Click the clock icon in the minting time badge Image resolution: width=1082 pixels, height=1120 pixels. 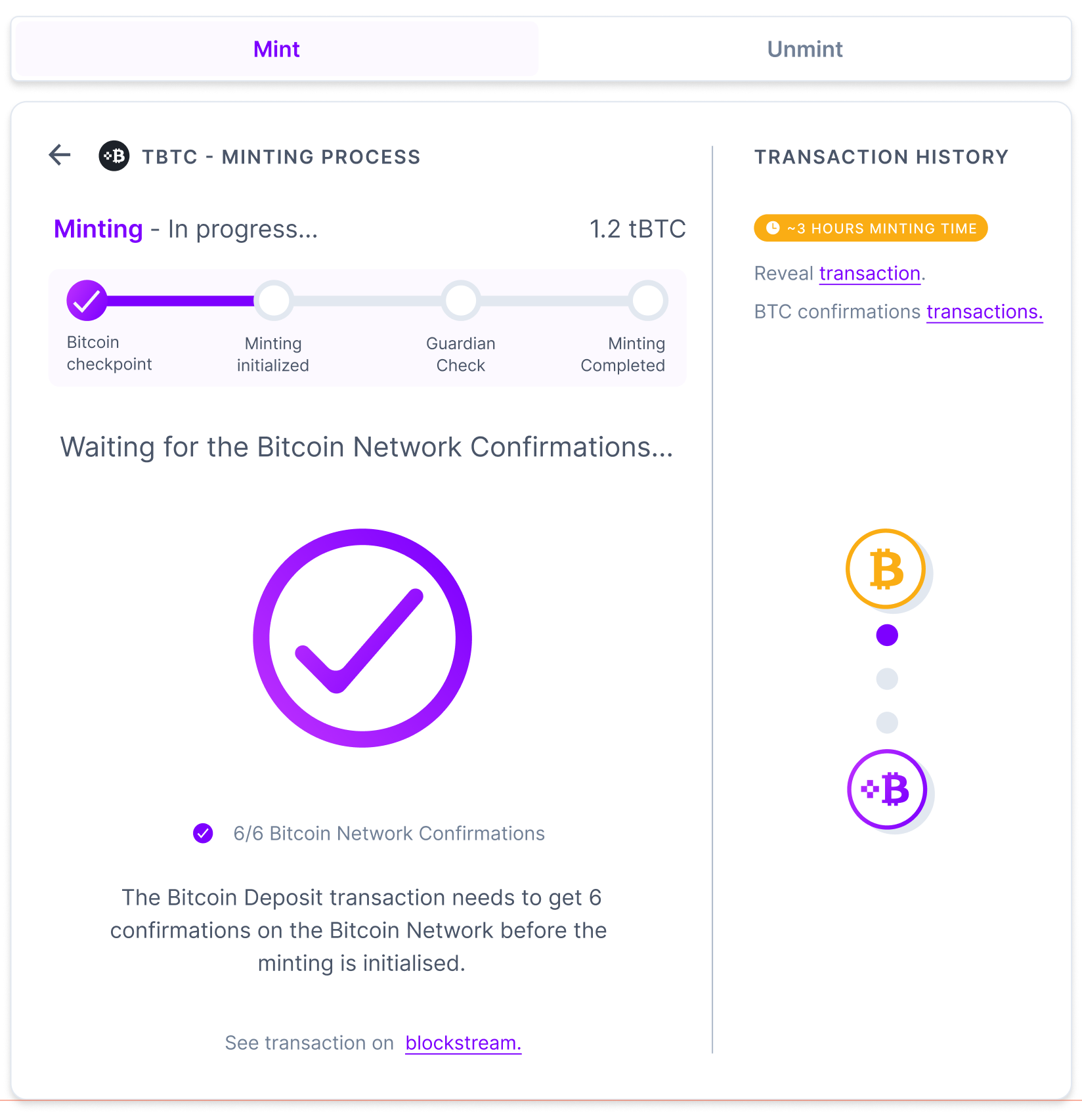click(772, 228)
